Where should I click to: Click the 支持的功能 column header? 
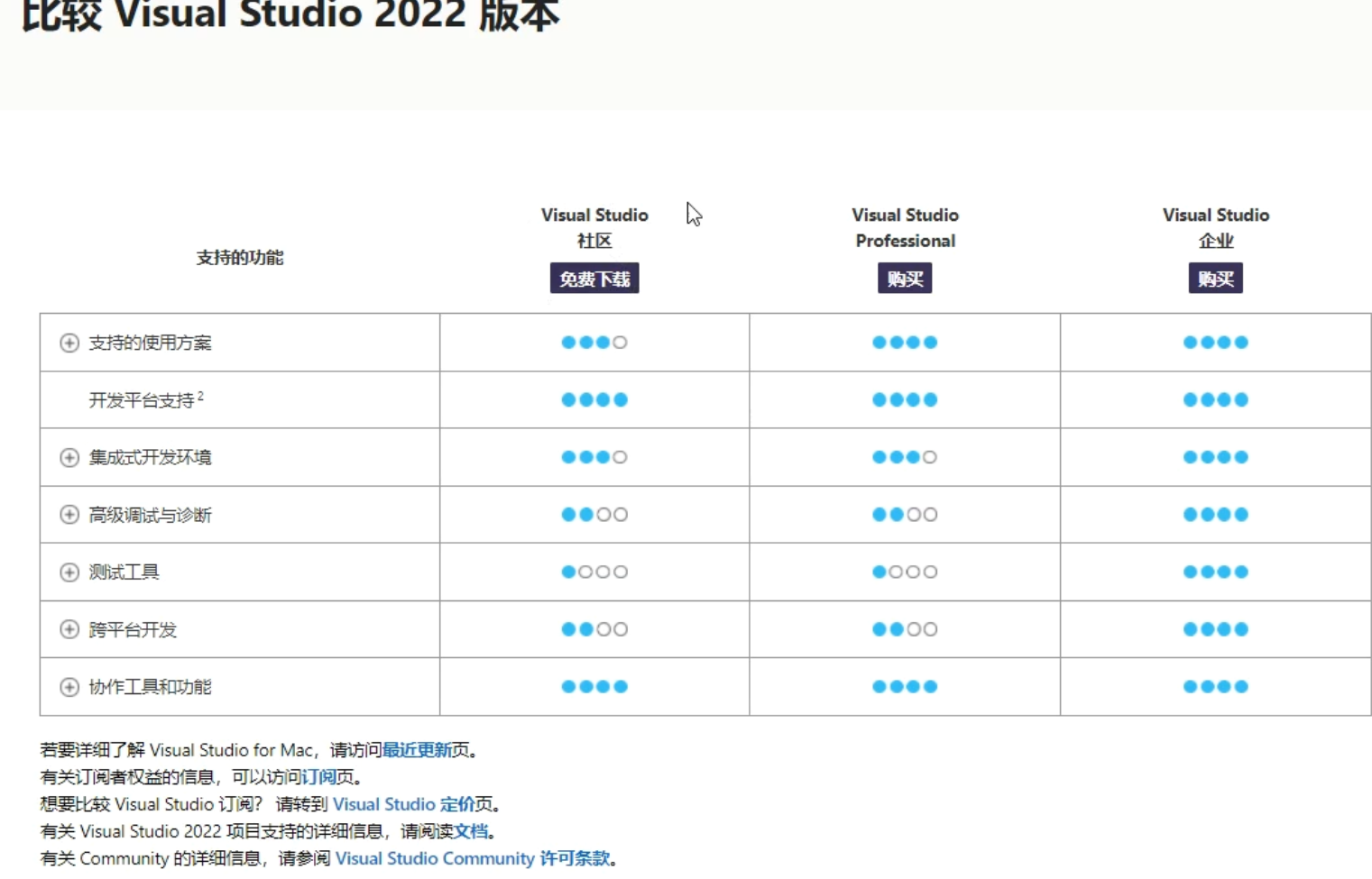click(240, 258)
